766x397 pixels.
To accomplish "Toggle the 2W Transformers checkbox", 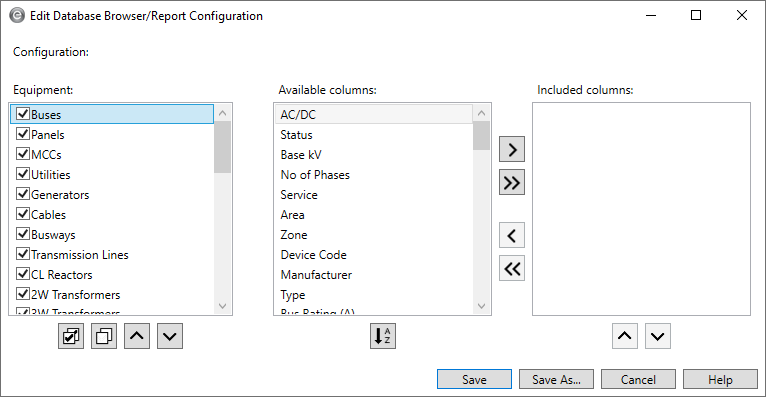I will [23, 294].
